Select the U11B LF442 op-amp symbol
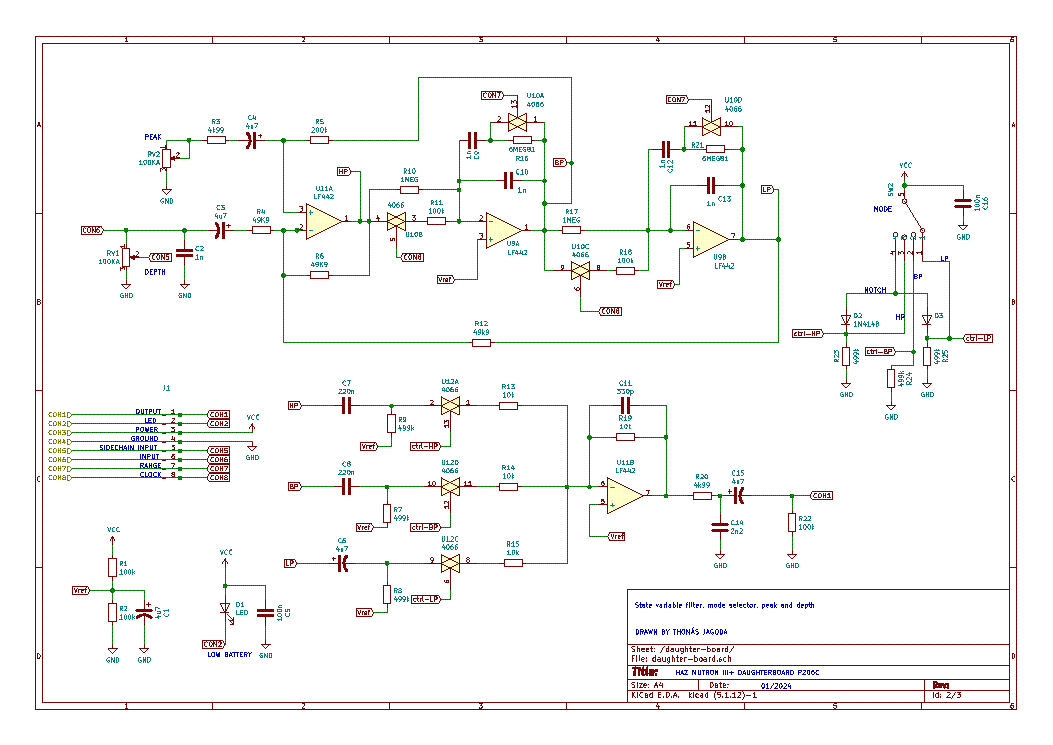Image resolution: width=1053 pixels, height=745 pixels. (625, 496)
